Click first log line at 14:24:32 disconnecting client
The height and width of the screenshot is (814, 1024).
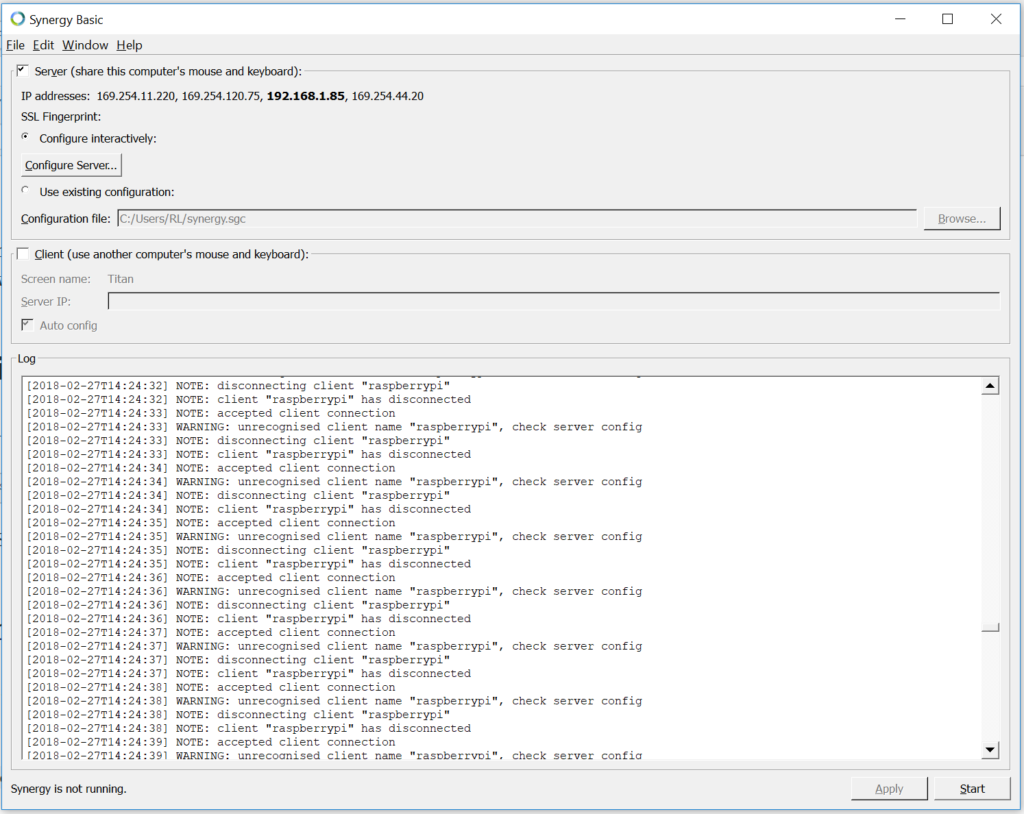tap(238, 385)
